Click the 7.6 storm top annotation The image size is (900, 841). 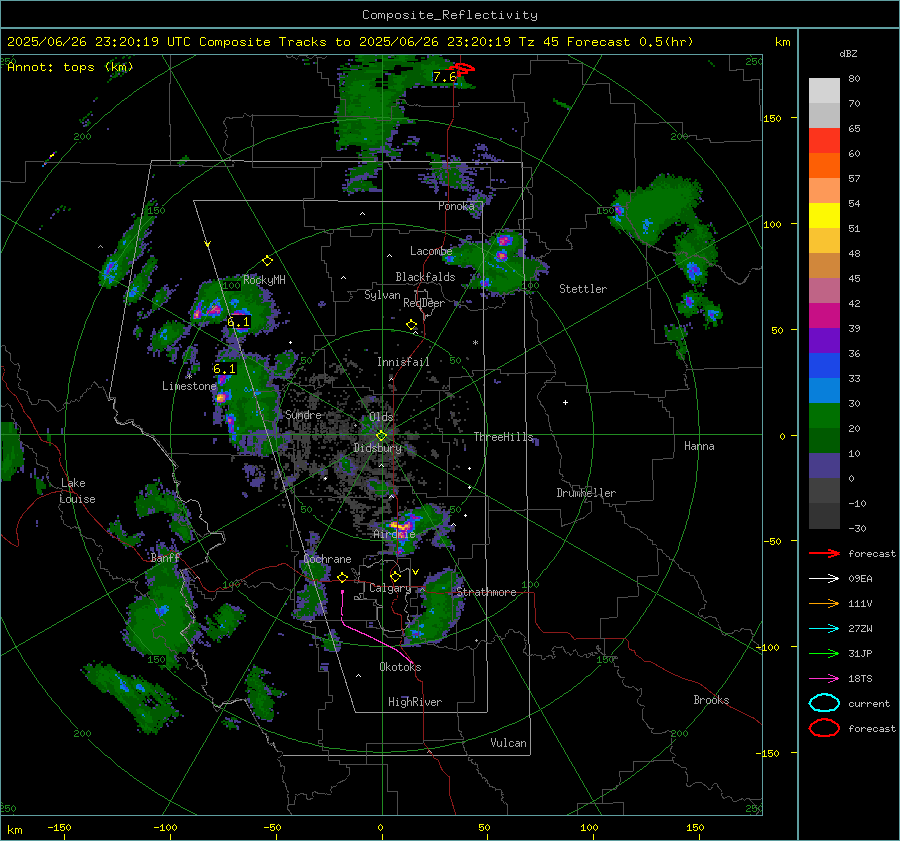pyautogui.click(x=444, y=77)
